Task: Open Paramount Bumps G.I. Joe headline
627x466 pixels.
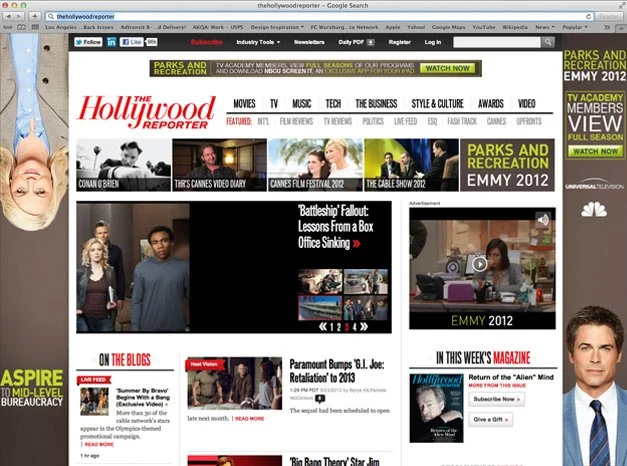Action: 337,371
